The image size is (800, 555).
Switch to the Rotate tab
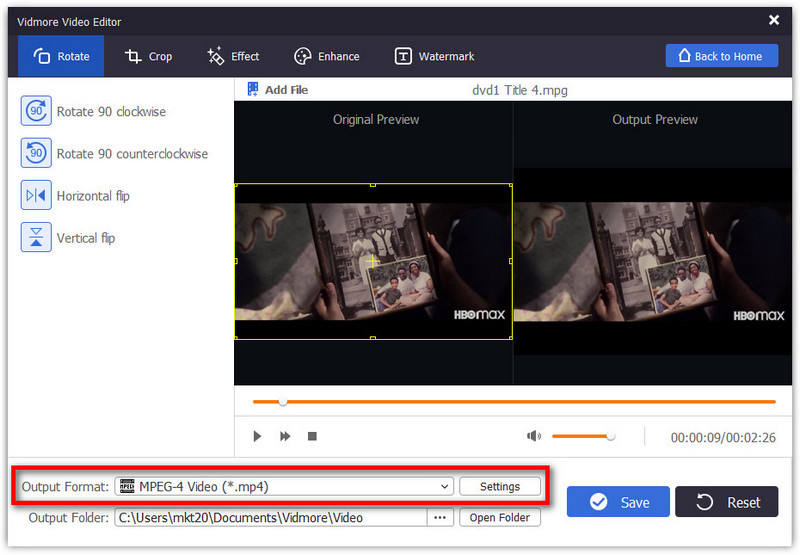(61, 56)
